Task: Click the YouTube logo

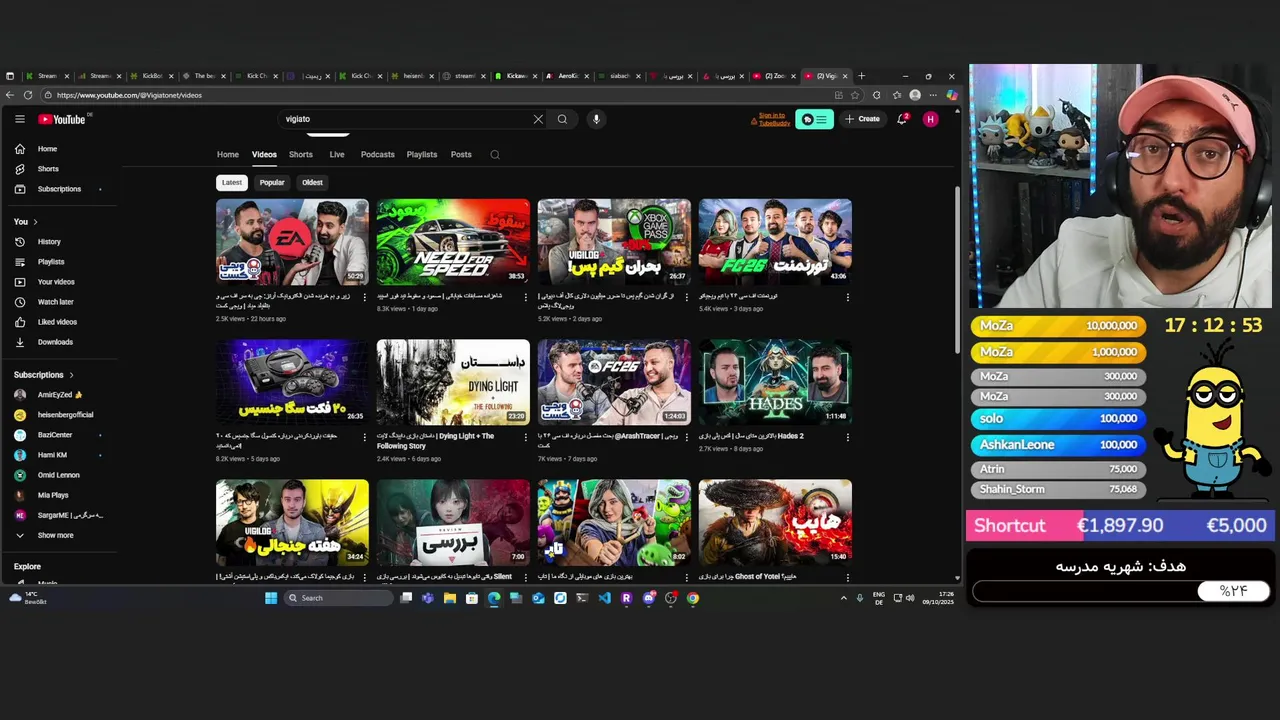Action: [62, 119]
